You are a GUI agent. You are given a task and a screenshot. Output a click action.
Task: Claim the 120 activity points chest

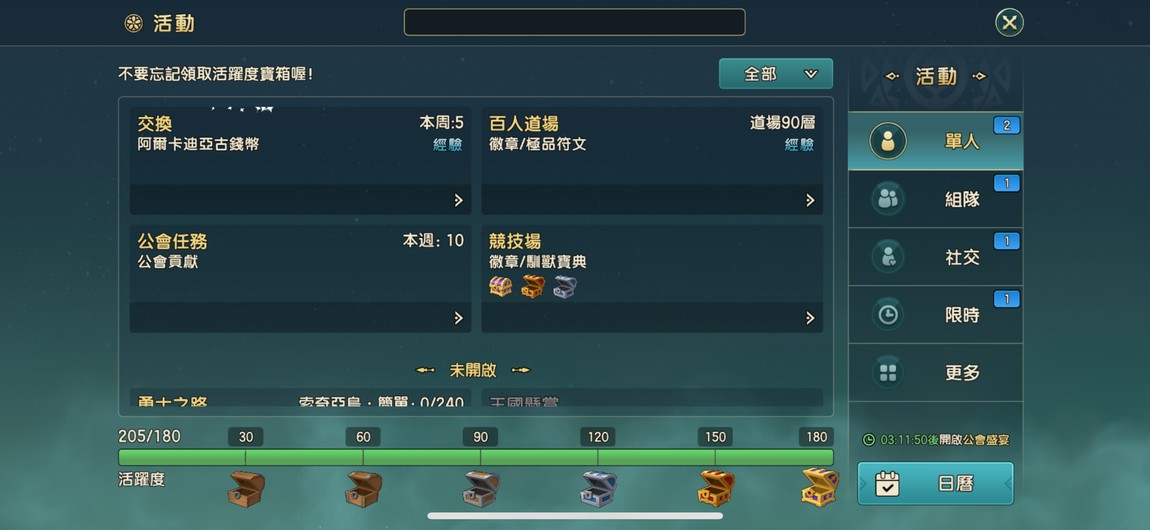point(598,489)
